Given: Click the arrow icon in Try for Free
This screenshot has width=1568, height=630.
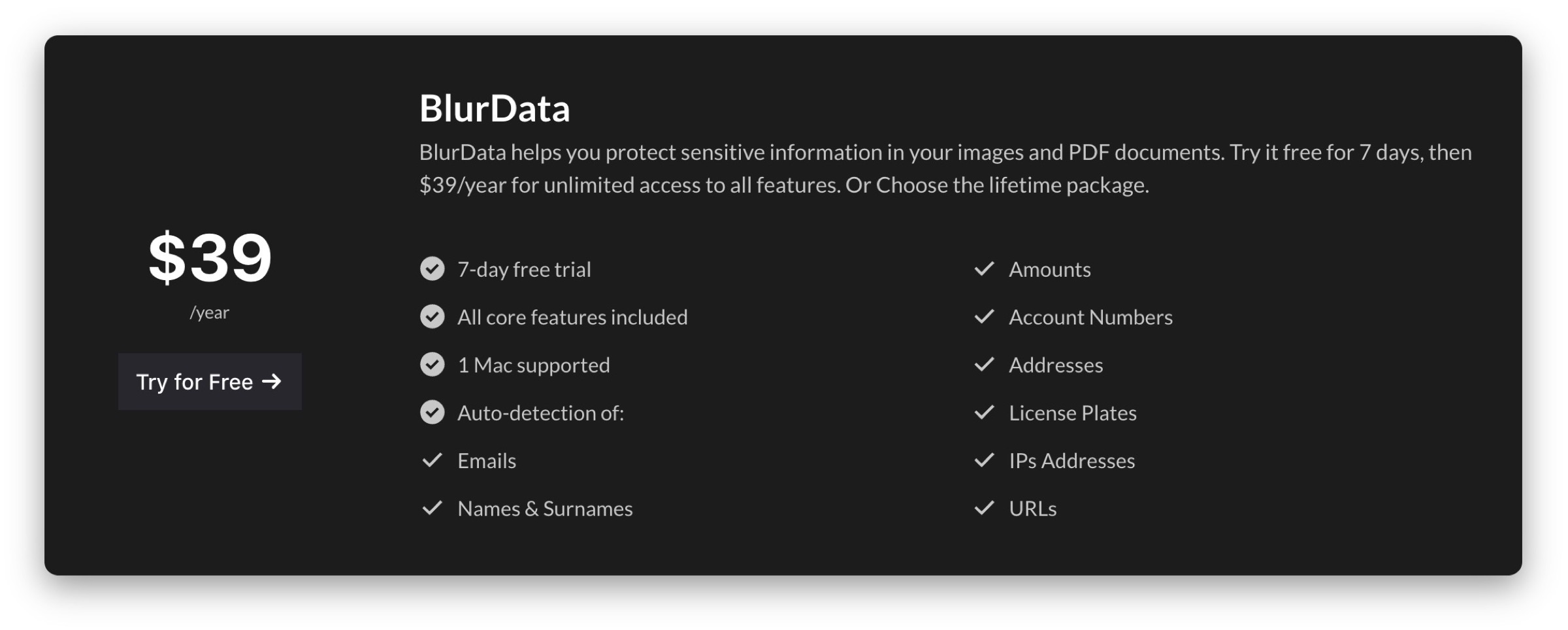Looking at the screenshot, I should pyautogui.click(x=272, y=381).
